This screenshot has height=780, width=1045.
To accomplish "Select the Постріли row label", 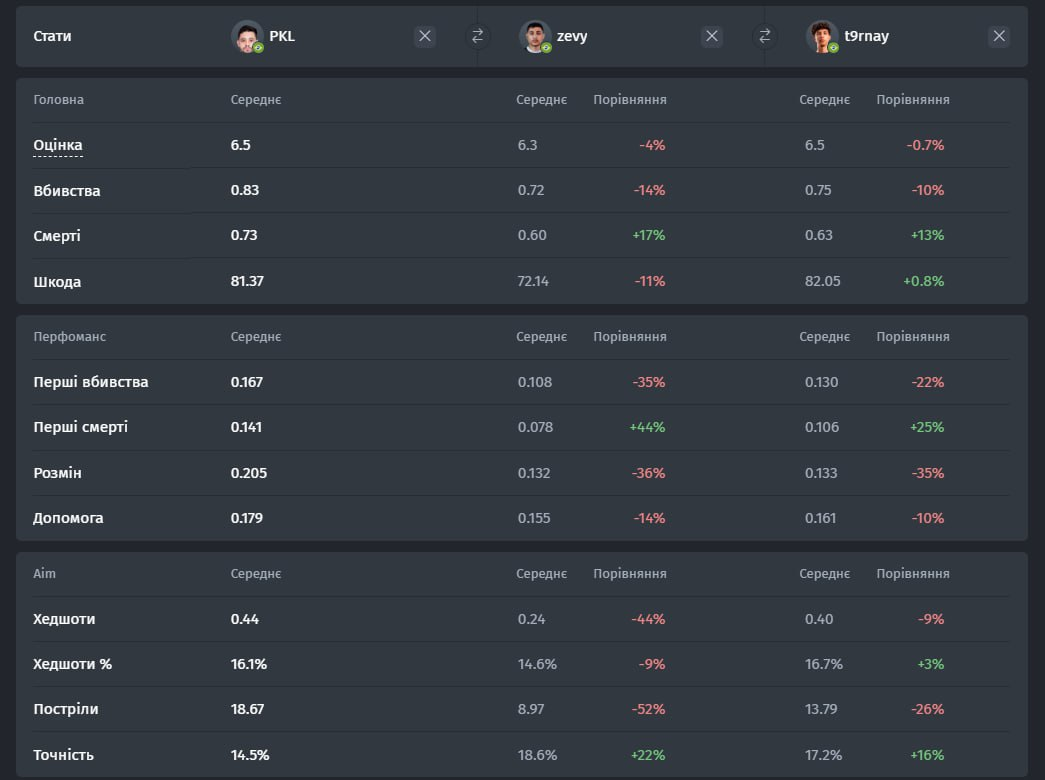I will click(66, 709).
